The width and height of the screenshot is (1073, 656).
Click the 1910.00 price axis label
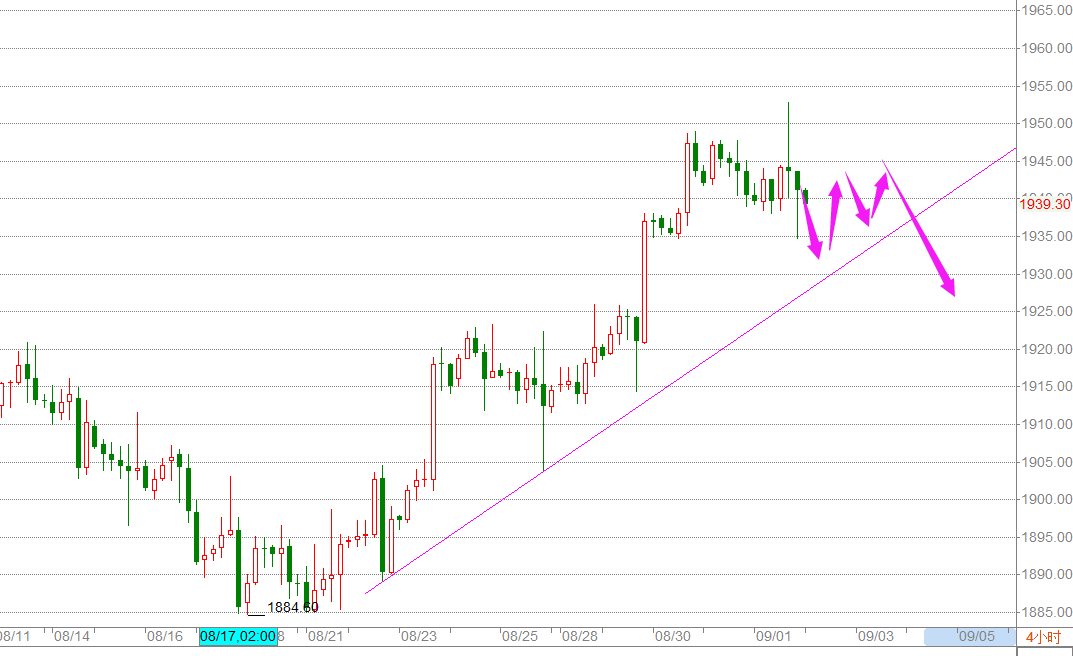click(x=1046, y=424)
